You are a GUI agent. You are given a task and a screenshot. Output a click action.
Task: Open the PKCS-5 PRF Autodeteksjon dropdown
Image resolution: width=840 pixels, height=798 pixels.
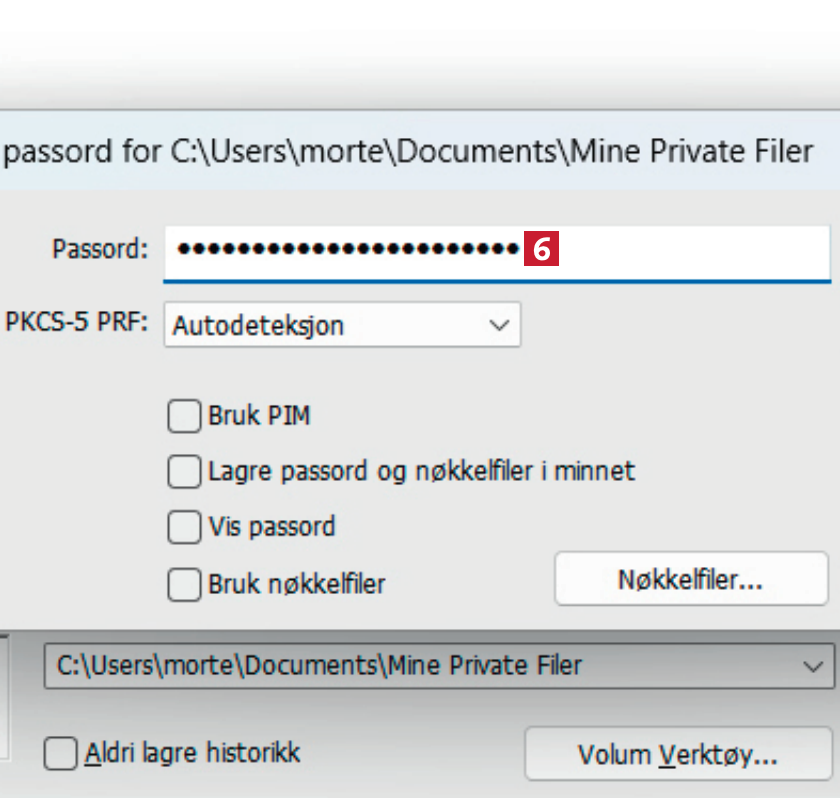point(341,325)
